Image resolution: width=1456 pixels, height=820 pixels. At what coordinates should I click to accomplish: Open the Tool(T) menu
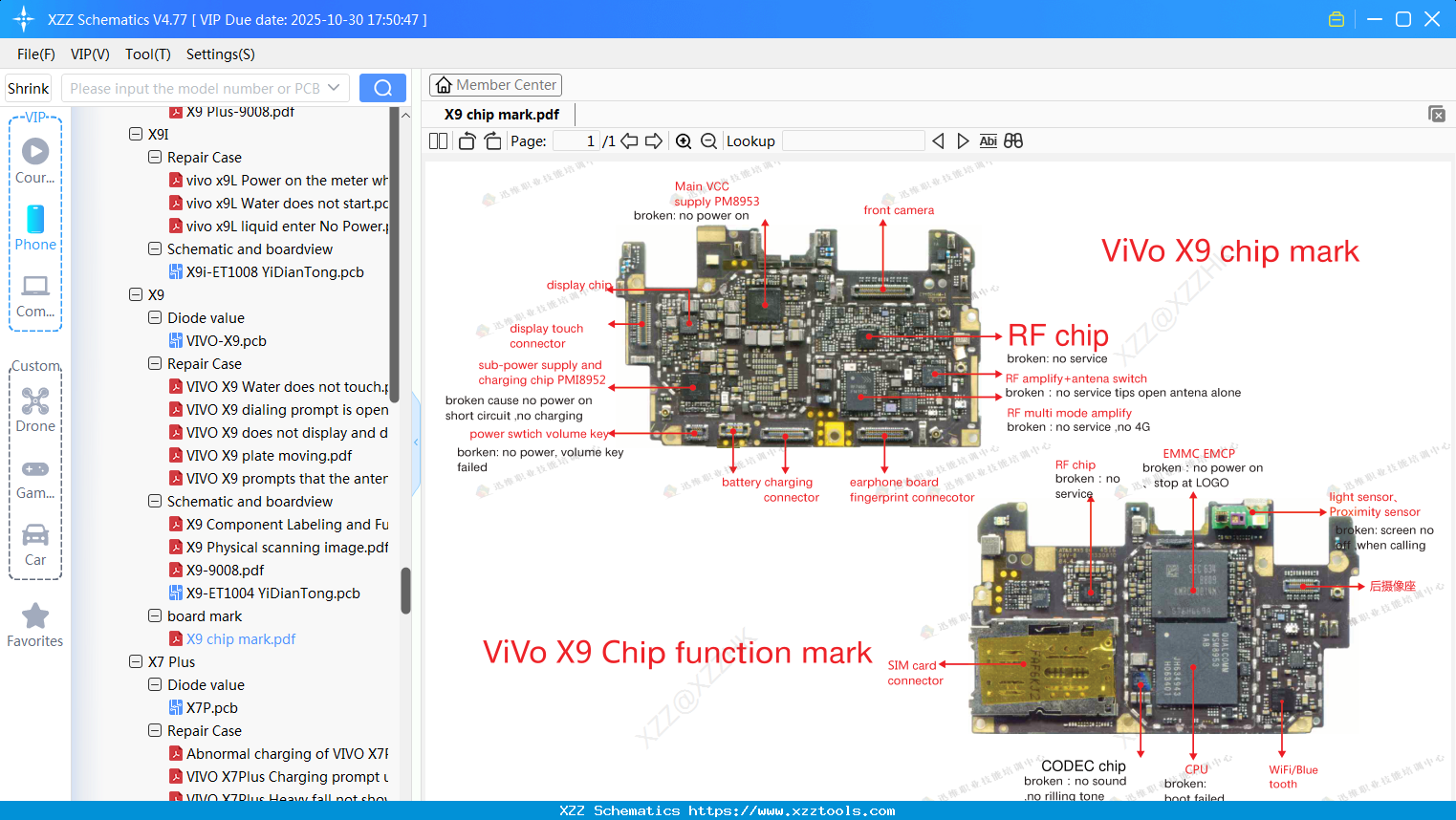(x=147, y=54)
